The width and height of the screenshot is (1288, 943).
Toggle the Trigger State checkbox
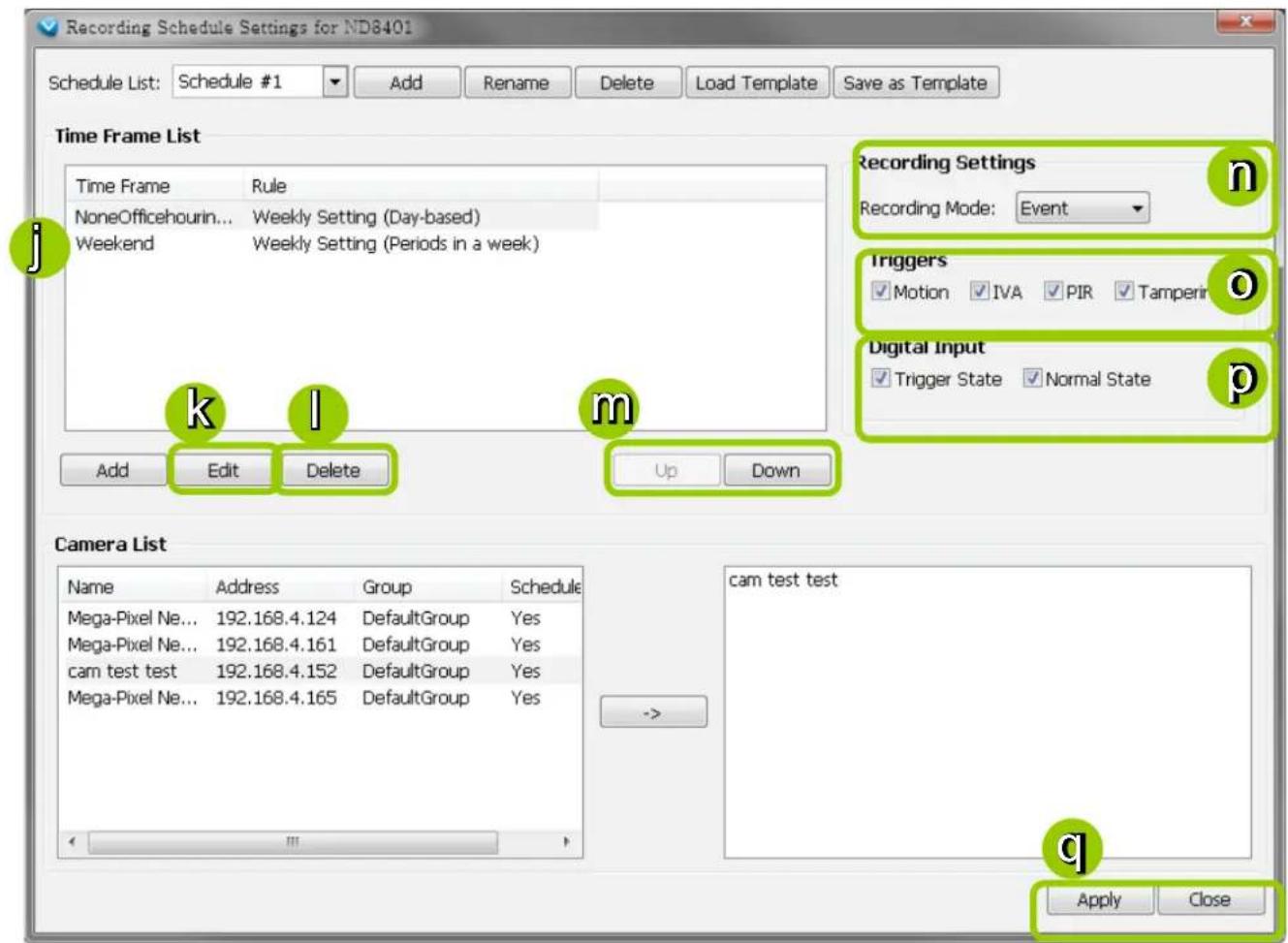tap(881, 378)
